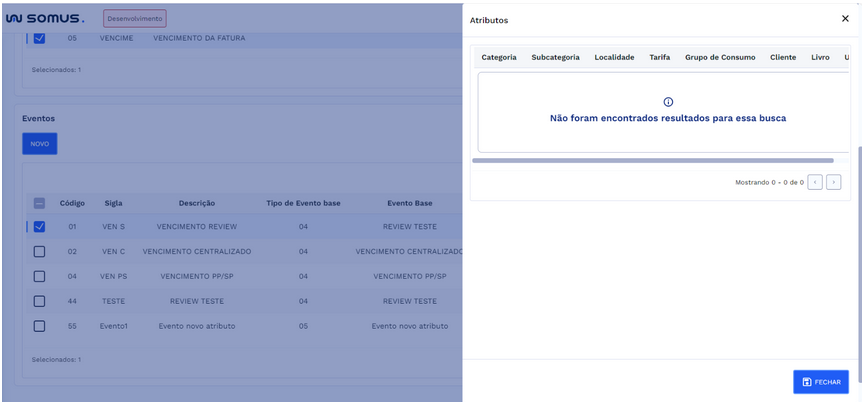Viewport: 862px width, 402px height.
Task: Click the Atributos table horizontal scrollbar
Action: (652, 160)
